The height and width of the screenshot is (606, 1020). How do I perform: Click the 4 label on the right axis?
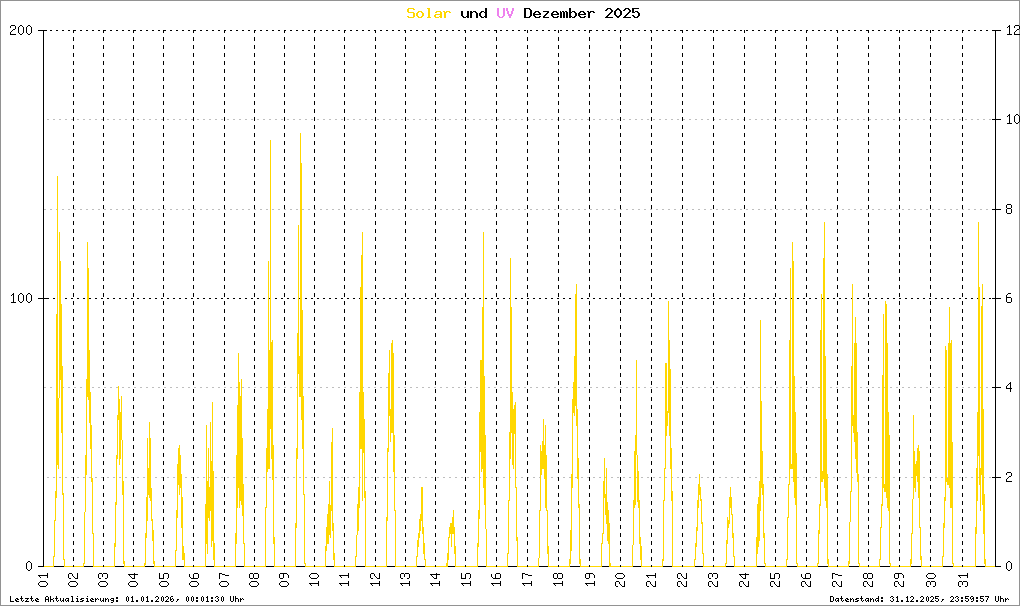(x=1010, y=388)
